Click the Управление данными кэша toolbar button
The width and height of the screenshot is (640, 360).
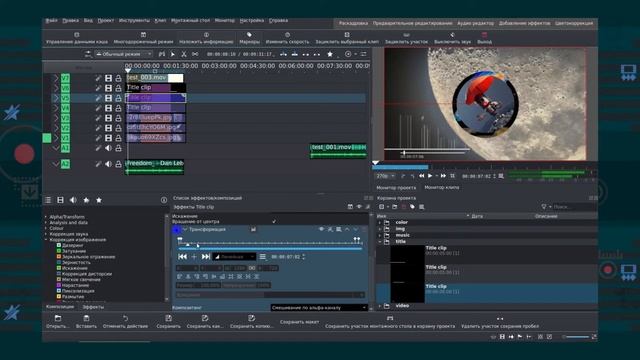coord(77,38)
